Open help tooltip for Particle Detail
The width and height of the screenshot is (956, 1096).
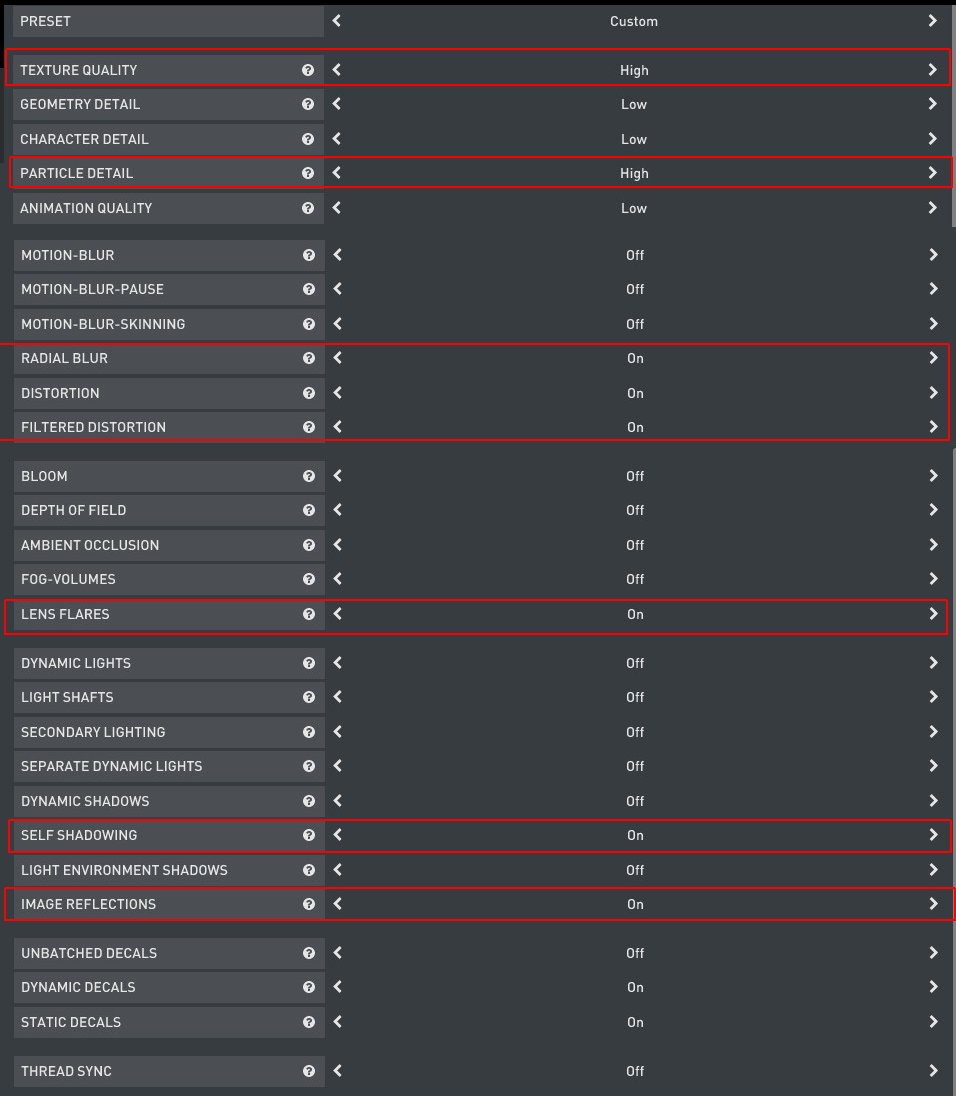(x=308, y=173)
